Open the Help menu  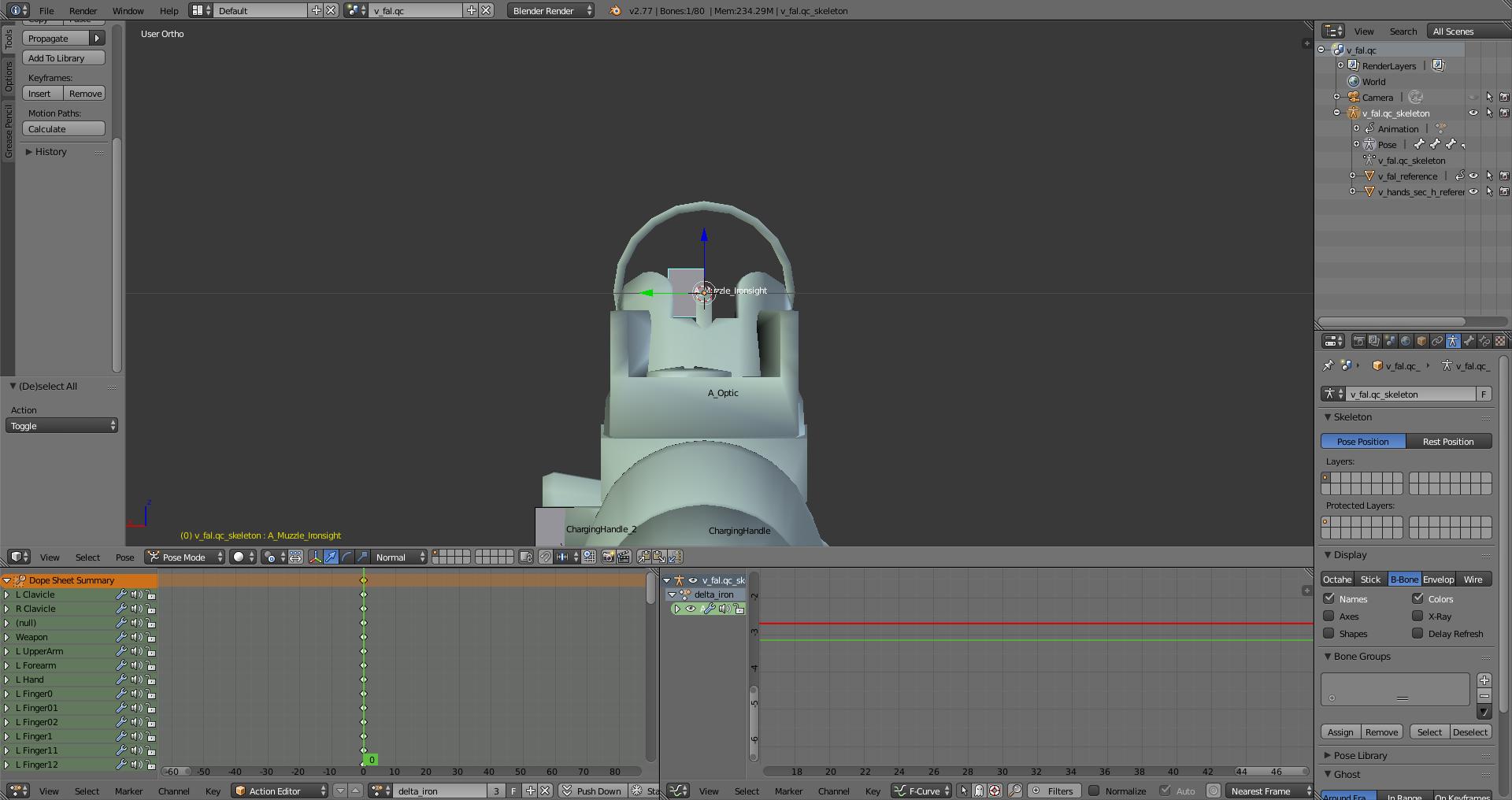169,10
